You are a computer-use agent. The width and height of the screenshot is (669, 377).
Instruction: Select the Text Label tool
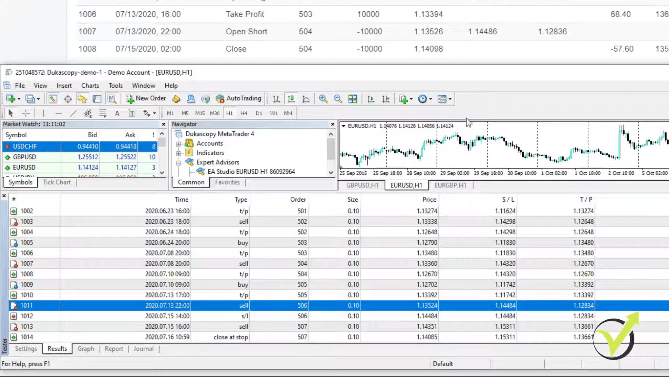coord(131,113)
